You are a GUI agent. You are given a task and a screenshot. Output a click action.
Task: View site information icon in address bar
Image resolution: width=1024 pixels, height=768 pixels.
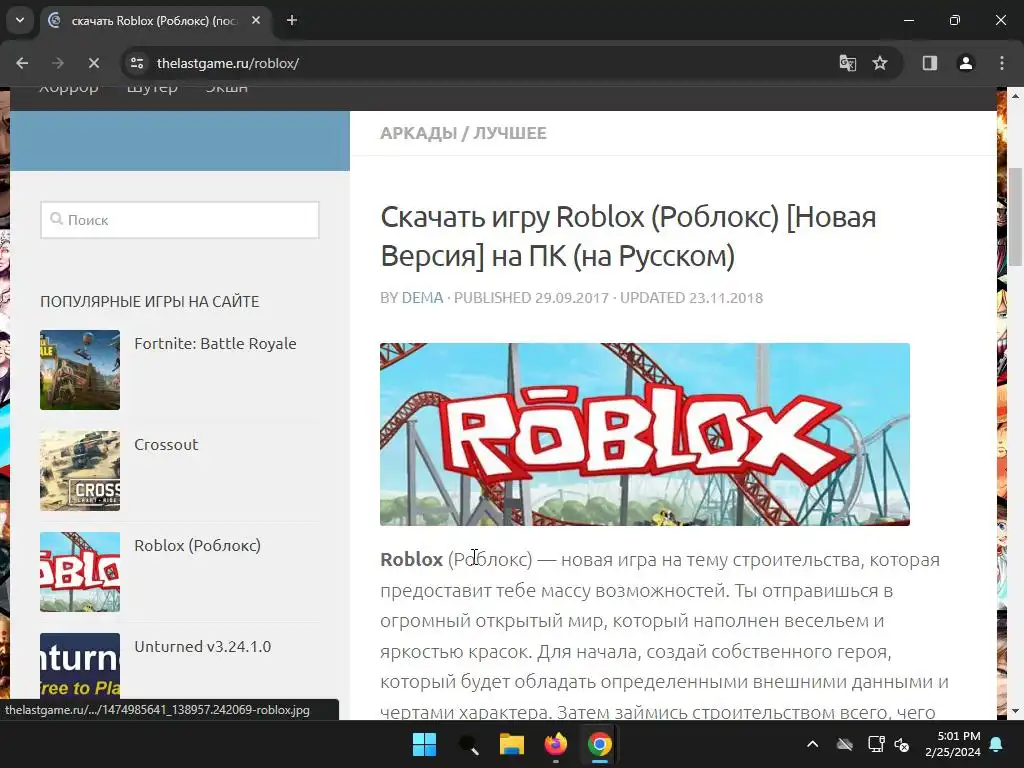137,63
